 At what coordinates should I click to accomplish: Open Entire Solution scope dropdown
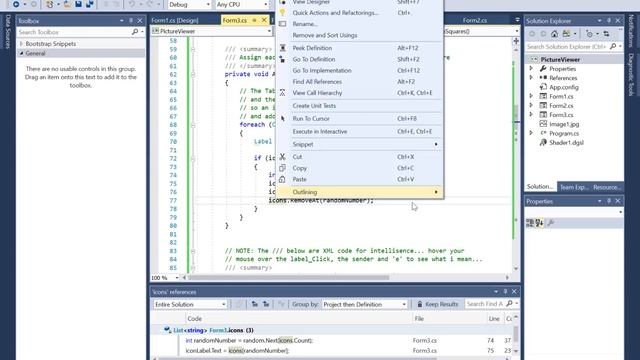(x=190, y=304)
